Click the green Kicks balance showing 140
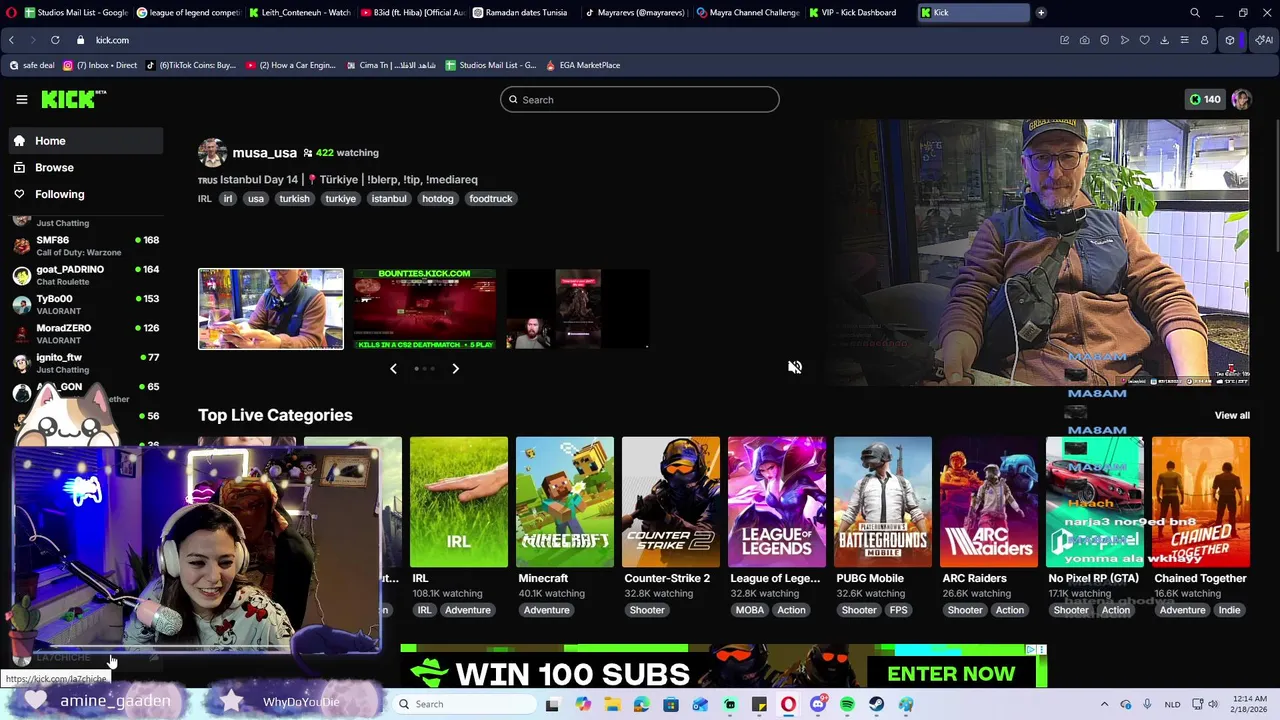This screenshot has width=1280, height=720. [x=1205, y=99]
